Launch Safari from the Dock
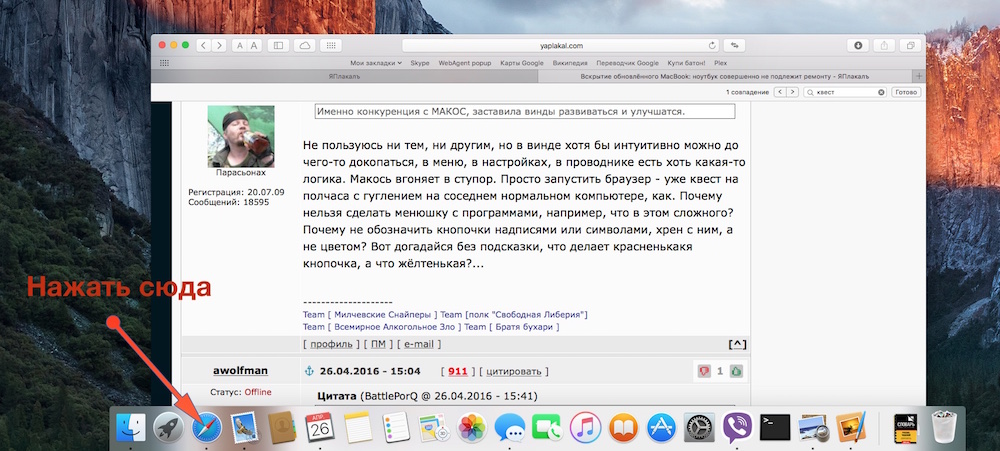The height and width of the screenshot is (451, 1000). (207, 427)
